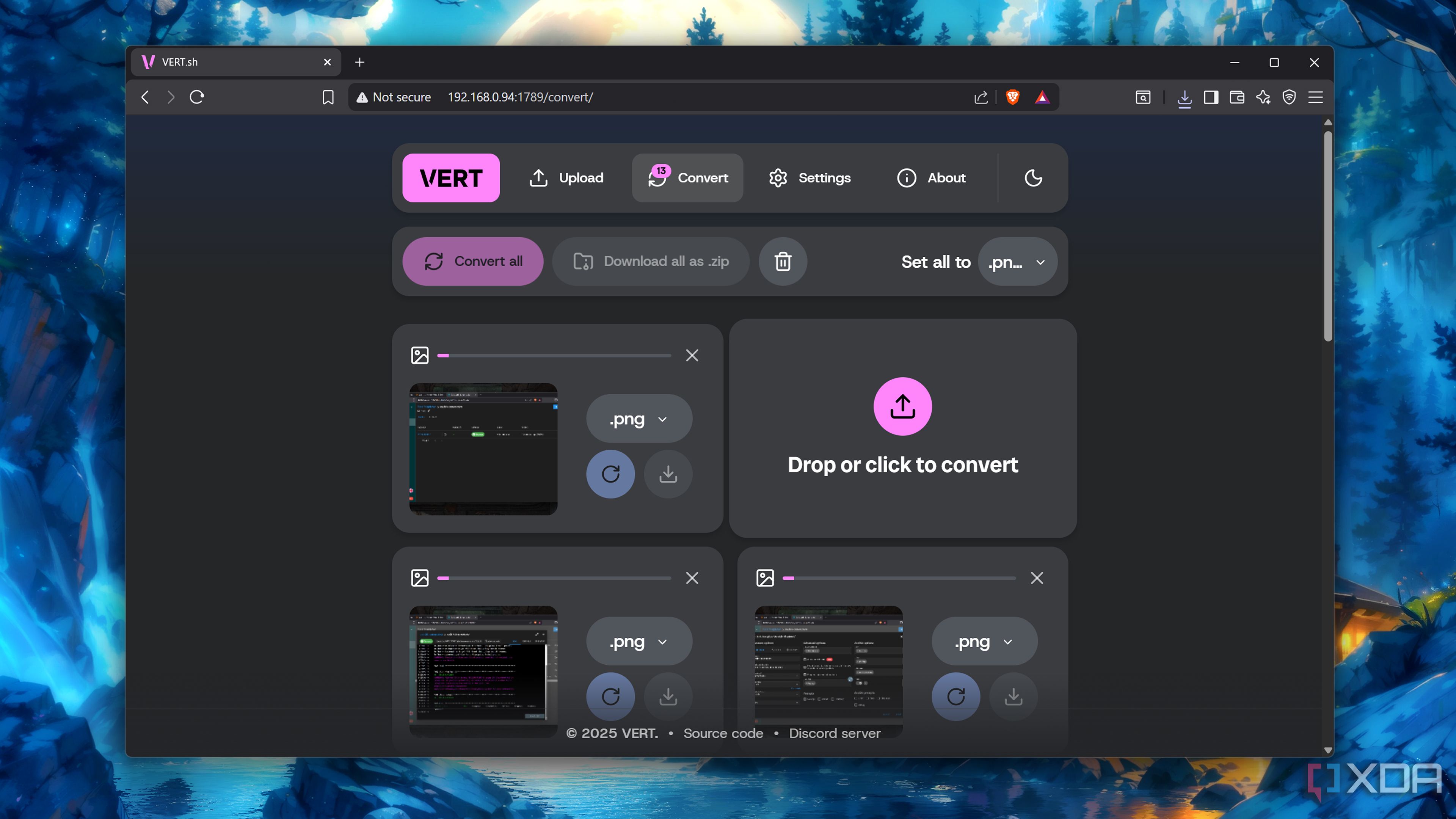Convert the bottom-left card image
1456x819 pixels.
(x=610, y=697)
